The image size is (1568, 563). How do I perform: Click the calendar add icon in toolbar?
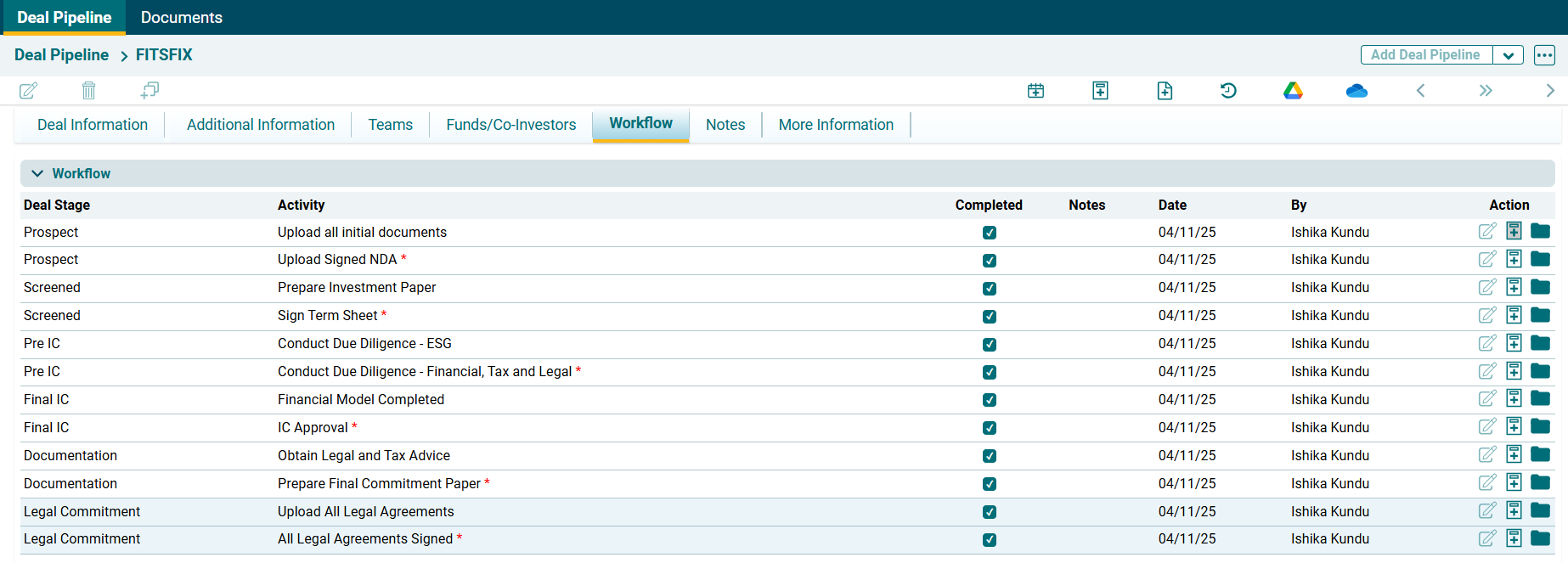click(1035, 91)
